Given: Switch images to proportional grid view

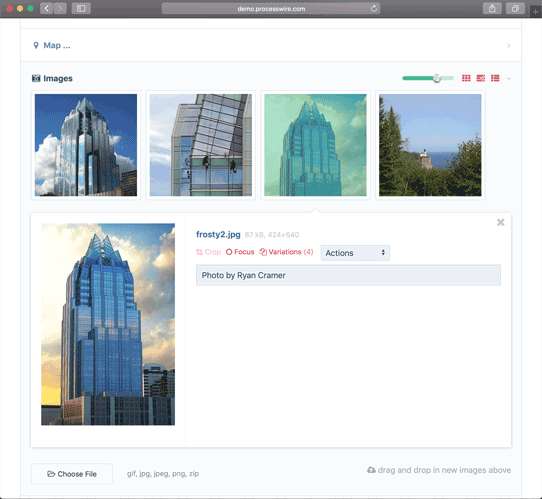Looking at the screenshot, I should pyautogui.click(x=480, y=78).
